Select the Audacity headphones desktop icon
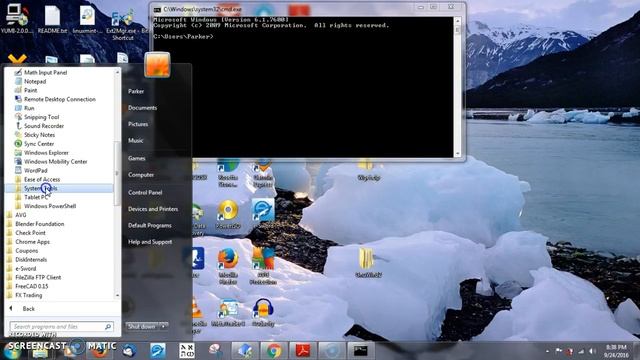Image resolution: width=640 pixels, height=360 pixels. (x=263, y=312)
